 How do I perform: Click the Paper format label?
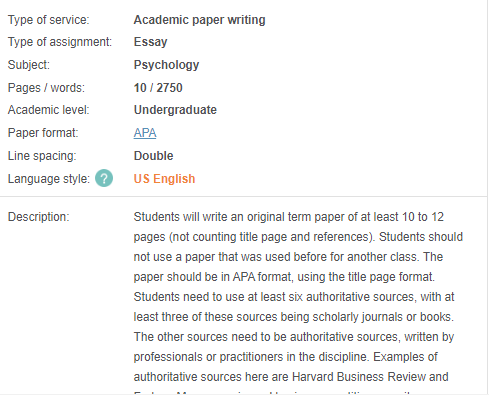point(43,133)
